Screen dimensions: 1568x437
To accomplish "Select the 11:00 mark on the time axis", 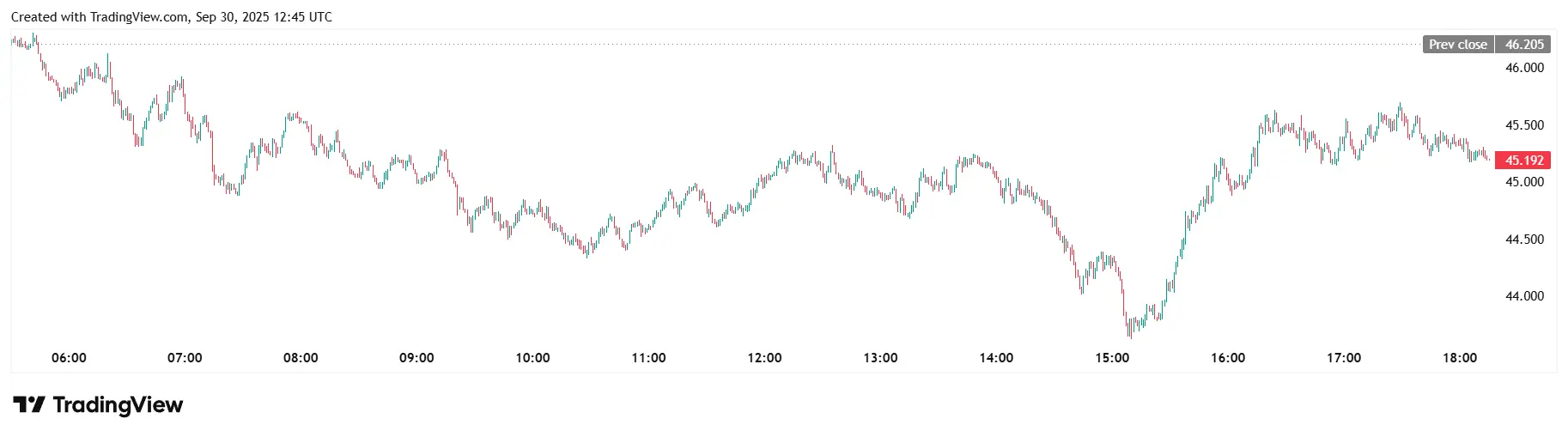I will pyautogui.click(x=648, y=358).
